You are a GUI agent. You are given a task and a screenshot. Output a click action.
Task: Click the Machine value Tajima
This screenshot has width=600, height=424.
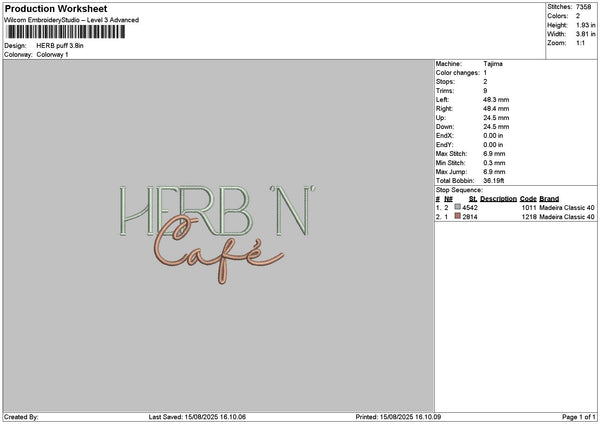click(x=493, y=64)
